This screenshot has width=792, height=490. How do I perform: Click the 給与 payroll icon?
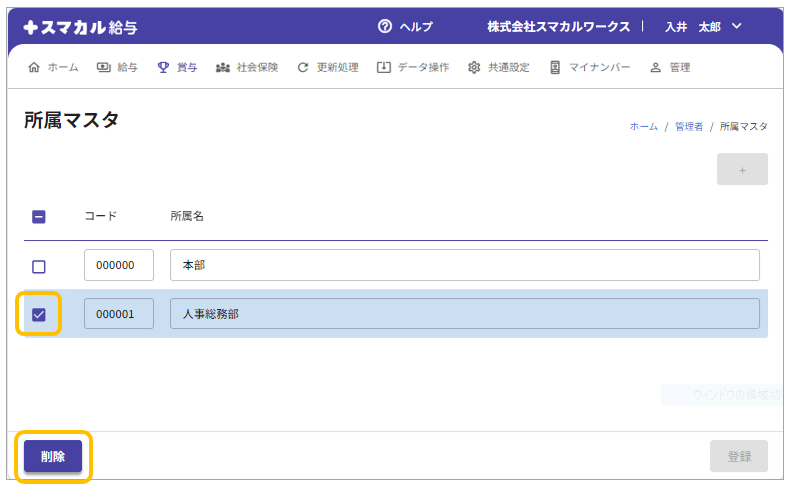click(104, 67)
